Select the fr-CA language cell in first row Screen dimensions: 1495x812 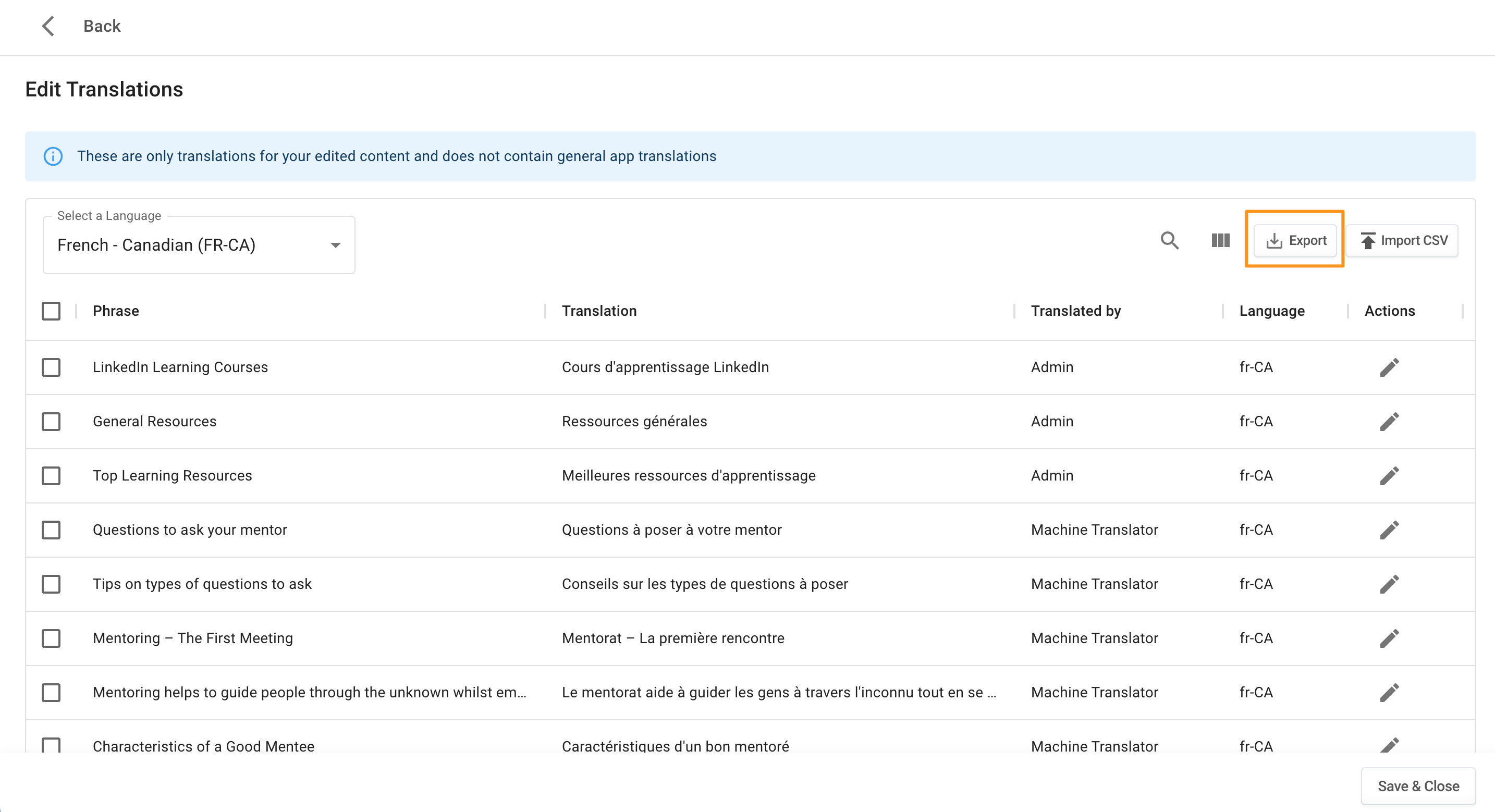pyautogui.click(x=1255, y=367)
